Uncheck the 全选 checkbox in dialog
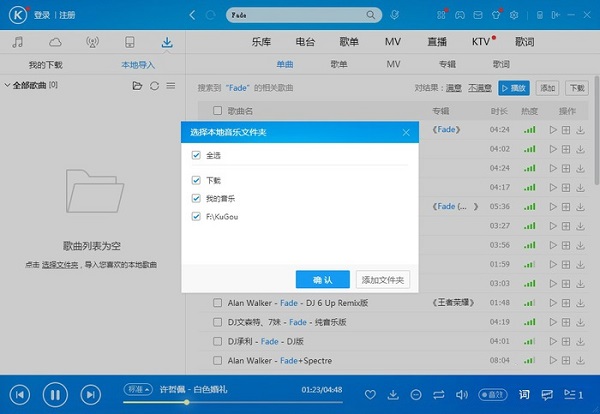 196,155
